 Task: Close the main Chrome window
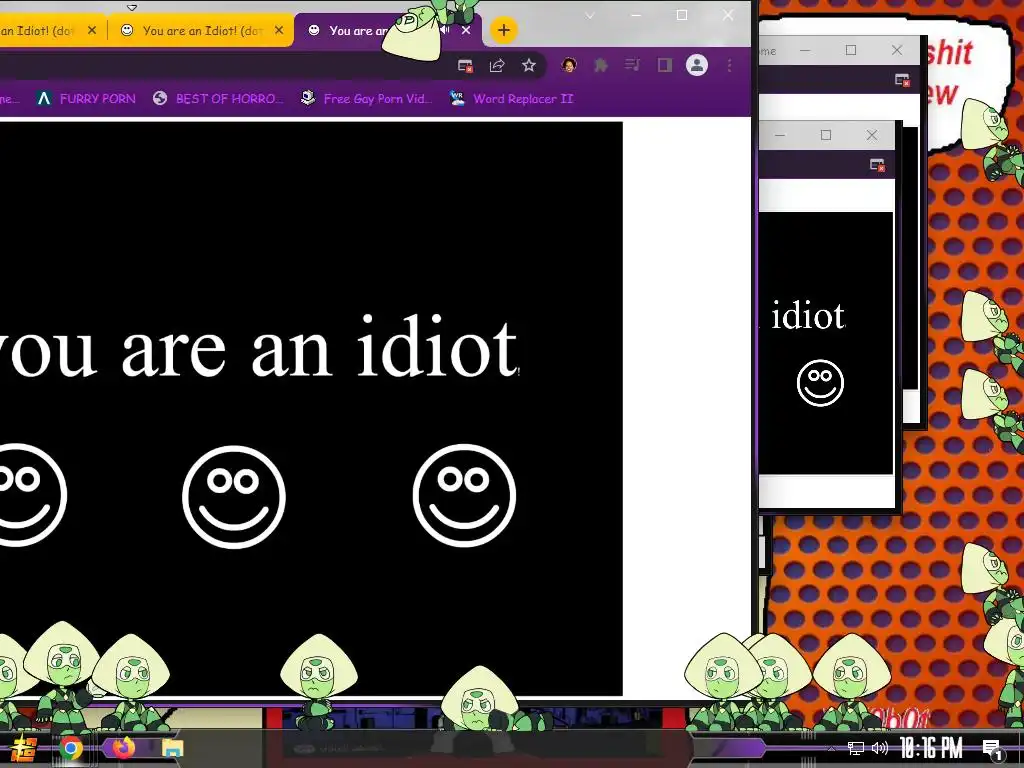pyautogui.click(x=728, y=15)
